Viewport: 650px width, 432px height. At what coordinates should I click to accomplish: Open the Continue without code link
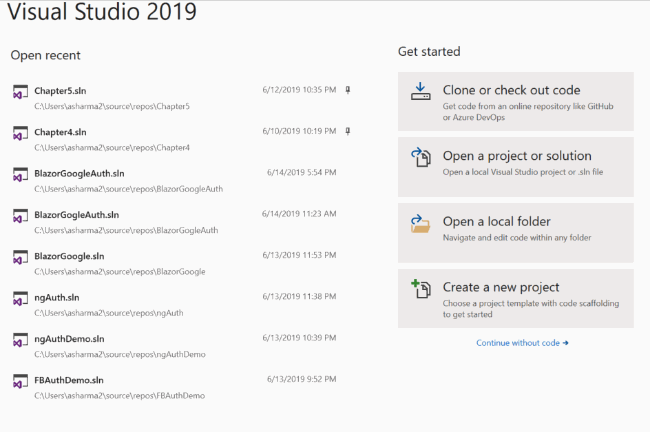tap(522, 343)
